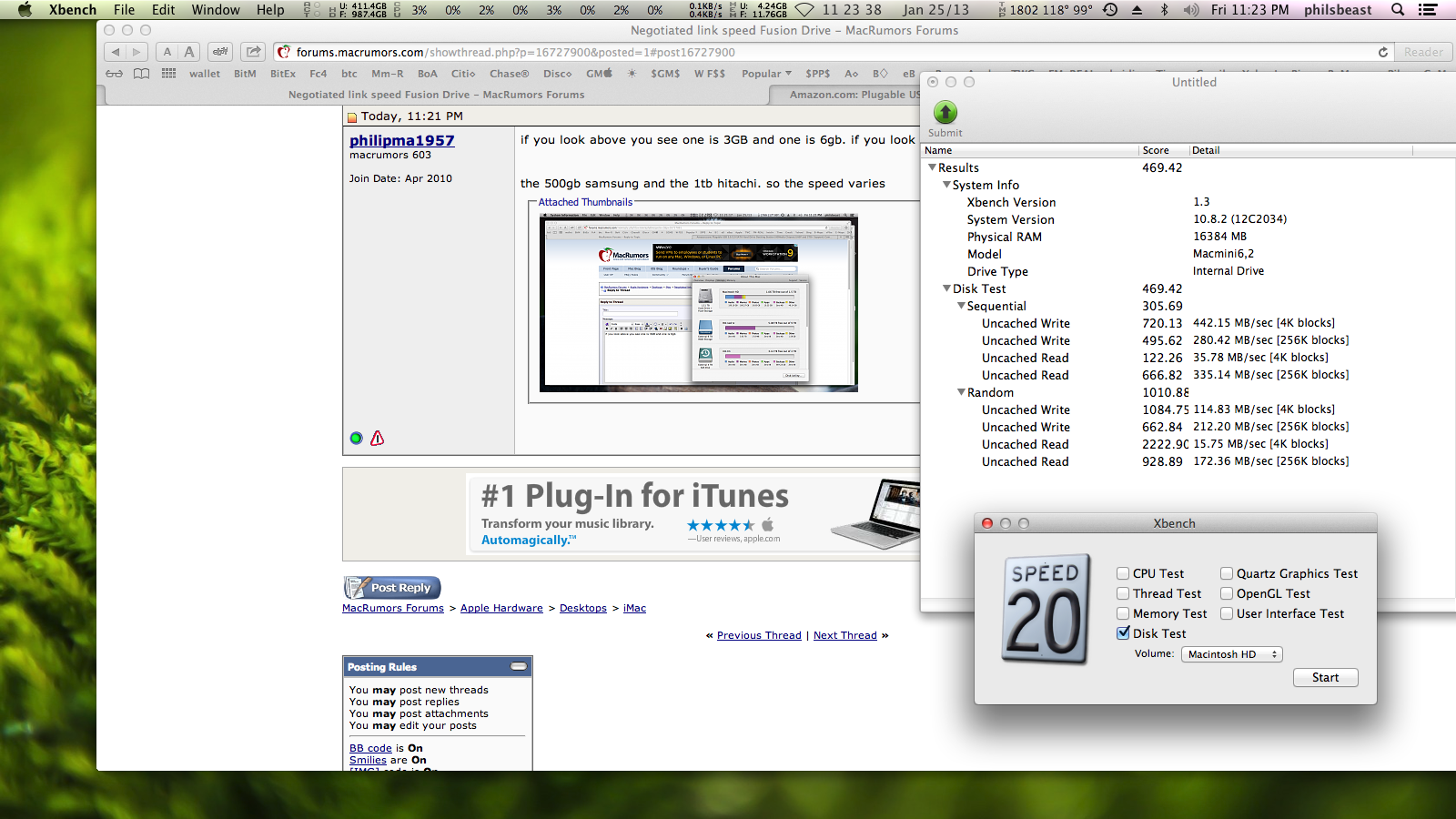Enable the CPU Test checkbox
The width and height of the screenshot is (1456, 819).
1123,573
